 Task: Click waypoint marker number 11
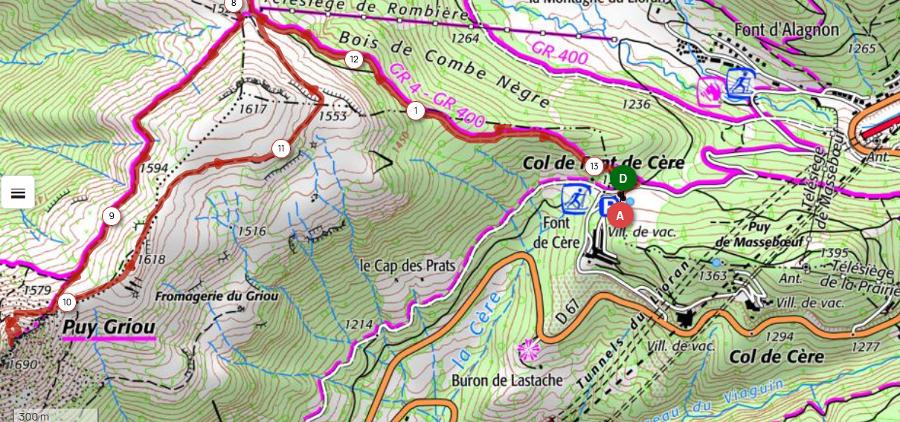pyautogui.click(x=281, y=149)
